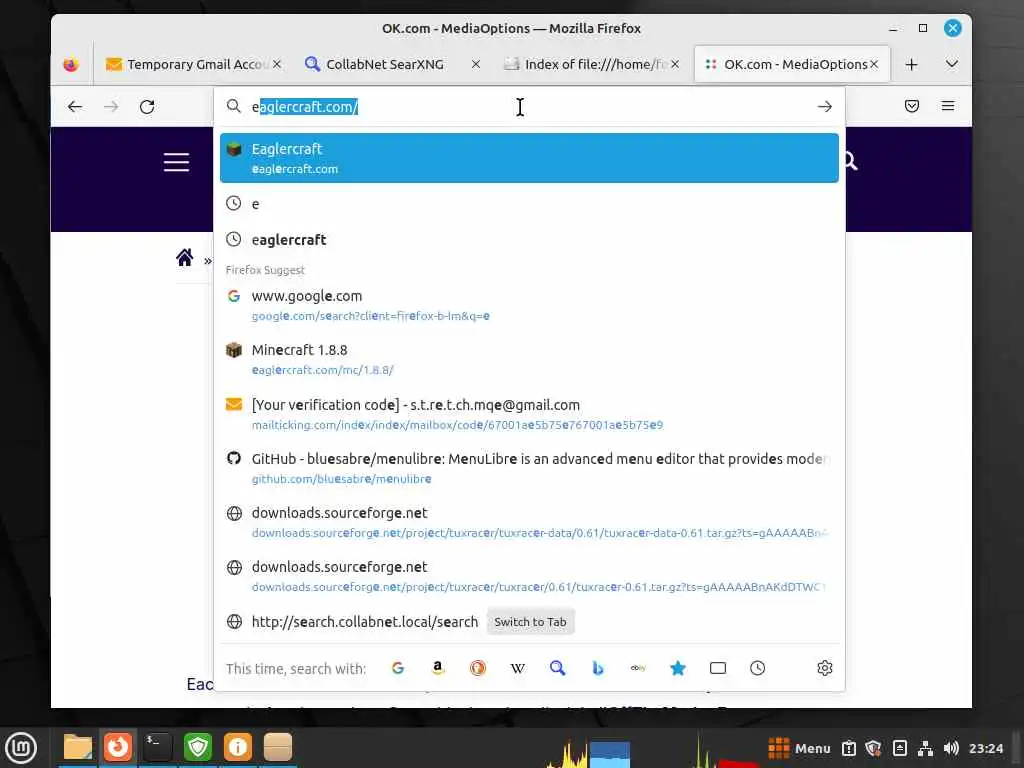Open the green shield app in the panel
The height and width of the screenshot is (768, 1024).
point(198,747)
